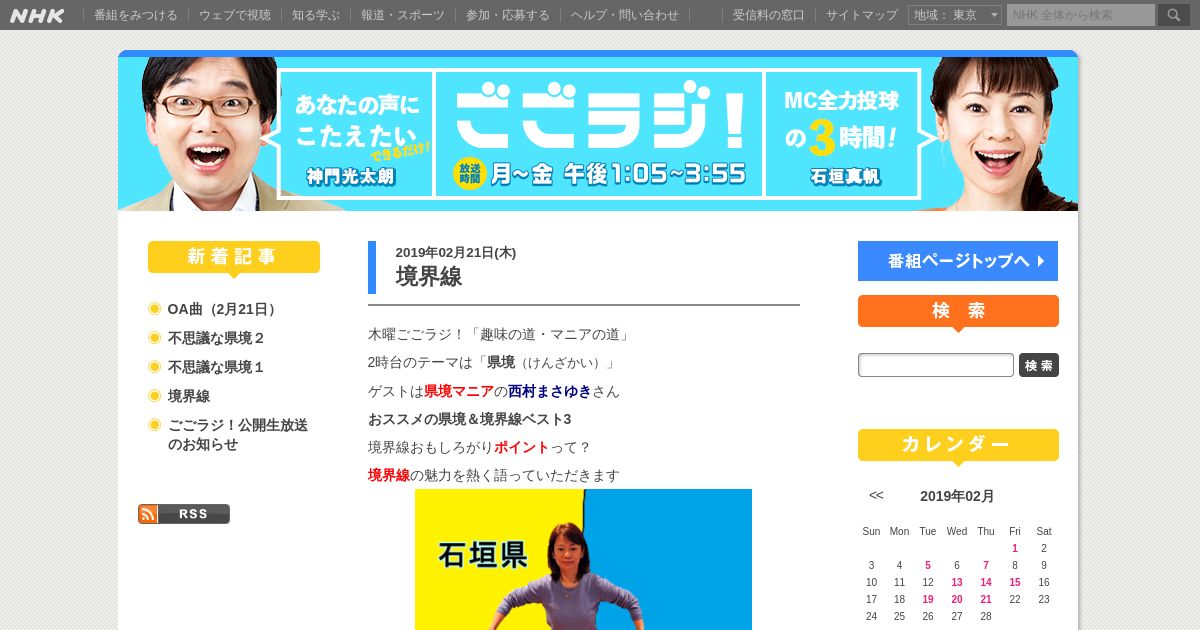
Task: Open 受信料の窓口 link
Action: (x=769, y=15)
